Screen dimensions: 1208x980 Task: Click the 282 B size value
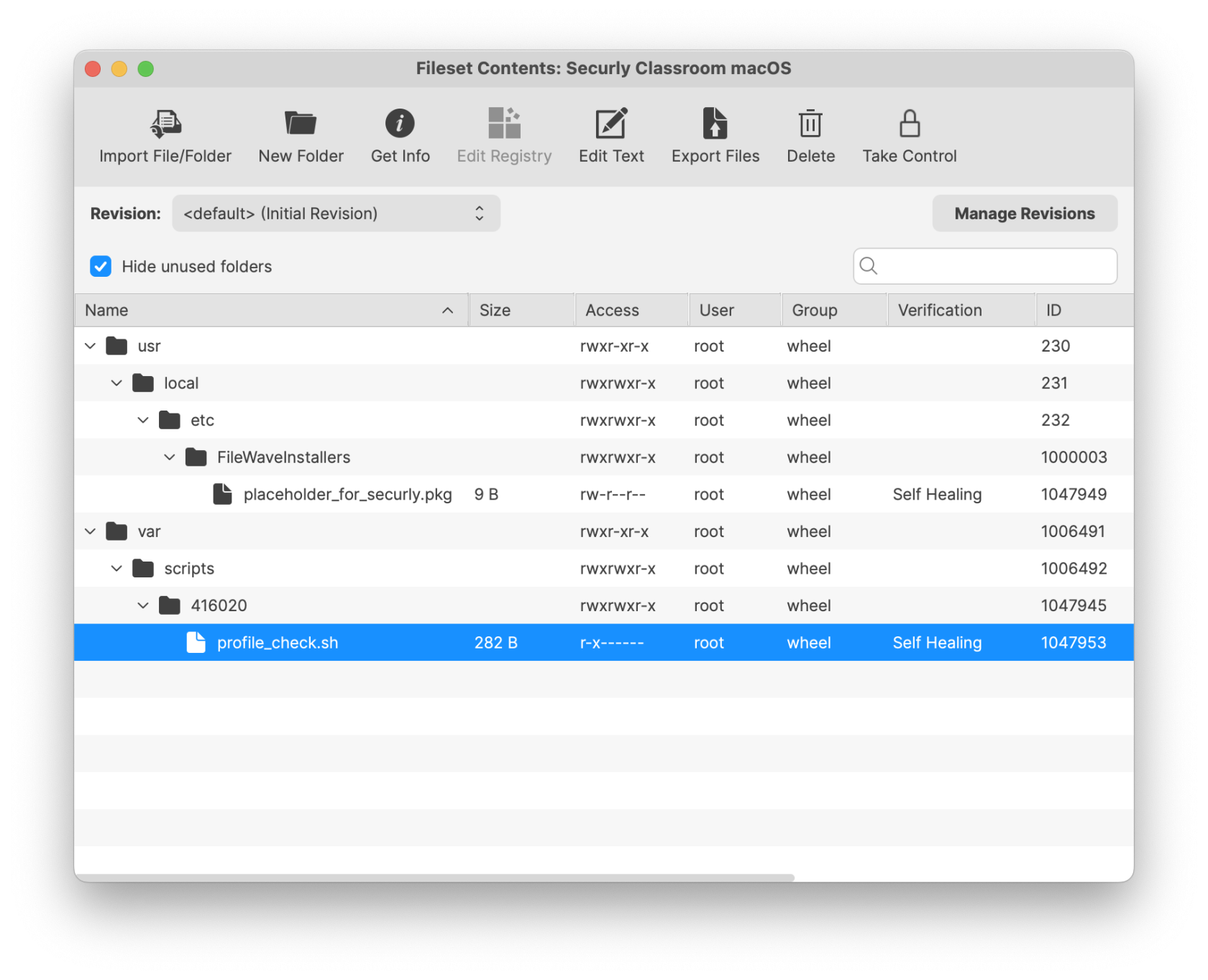495,643
